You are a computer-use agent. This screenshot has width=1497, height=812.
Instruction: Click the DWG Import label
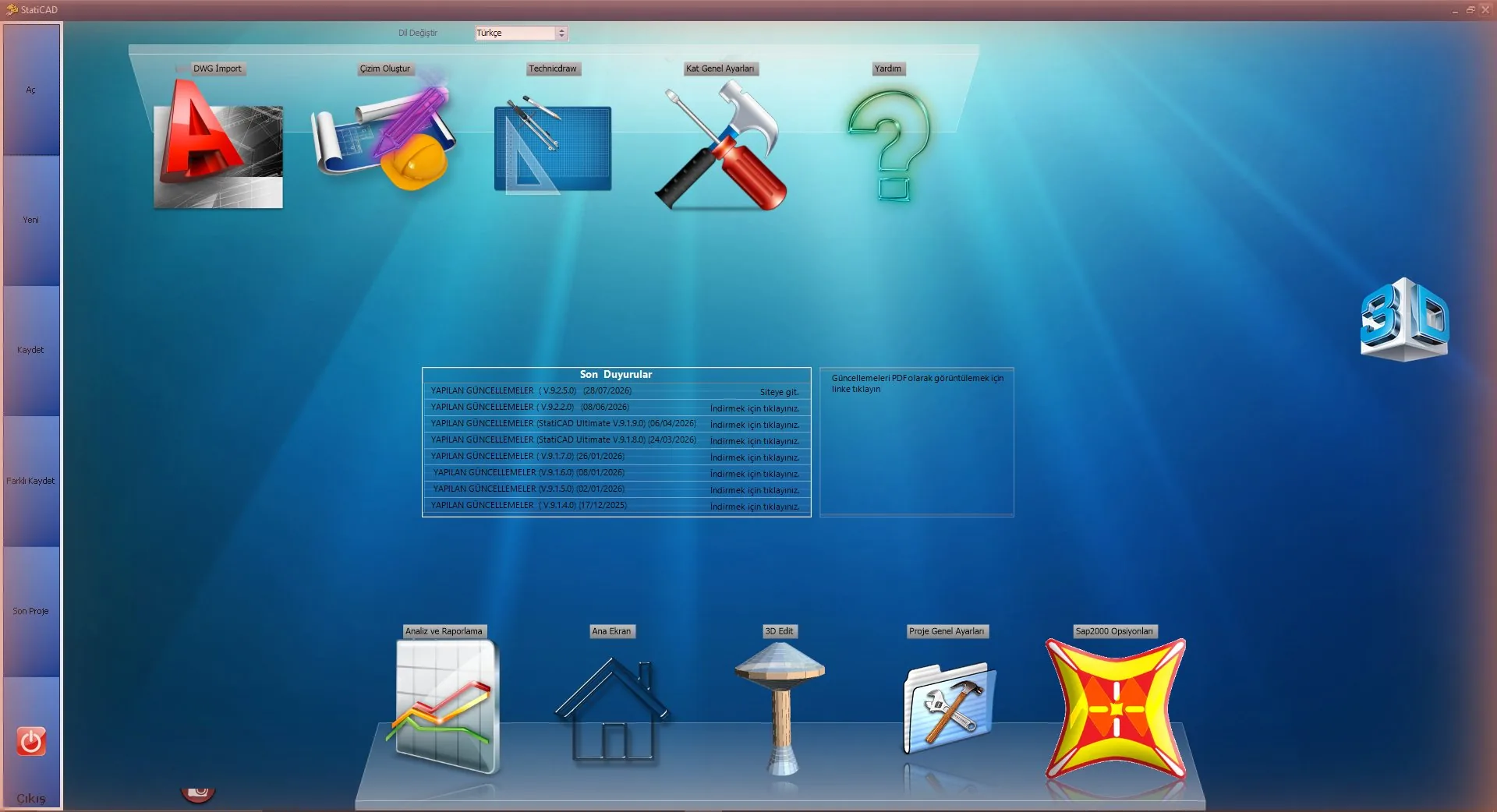pyautogui.click(x=218, y=69)
